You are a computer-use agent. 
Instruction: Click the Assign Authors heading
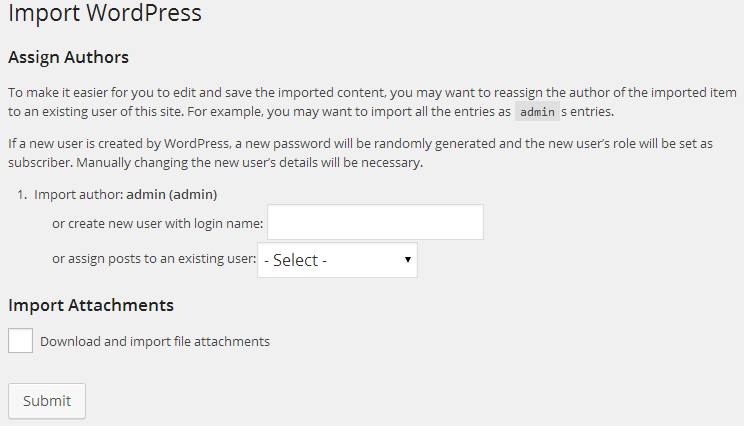(x=68, y=57)
